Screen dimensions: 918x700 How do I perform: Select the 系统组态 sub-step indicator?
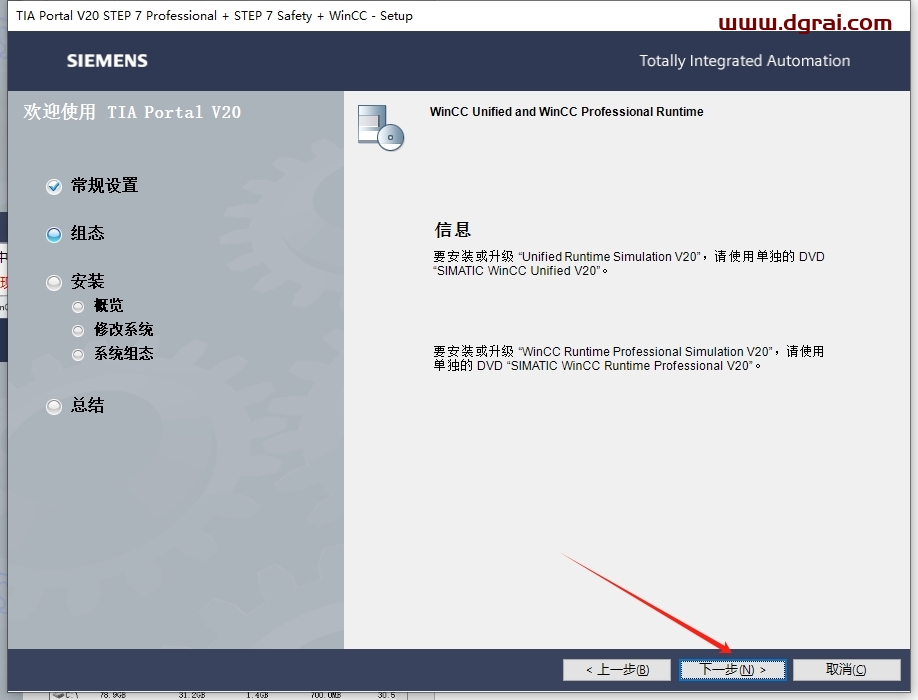[x=78, y=355]
